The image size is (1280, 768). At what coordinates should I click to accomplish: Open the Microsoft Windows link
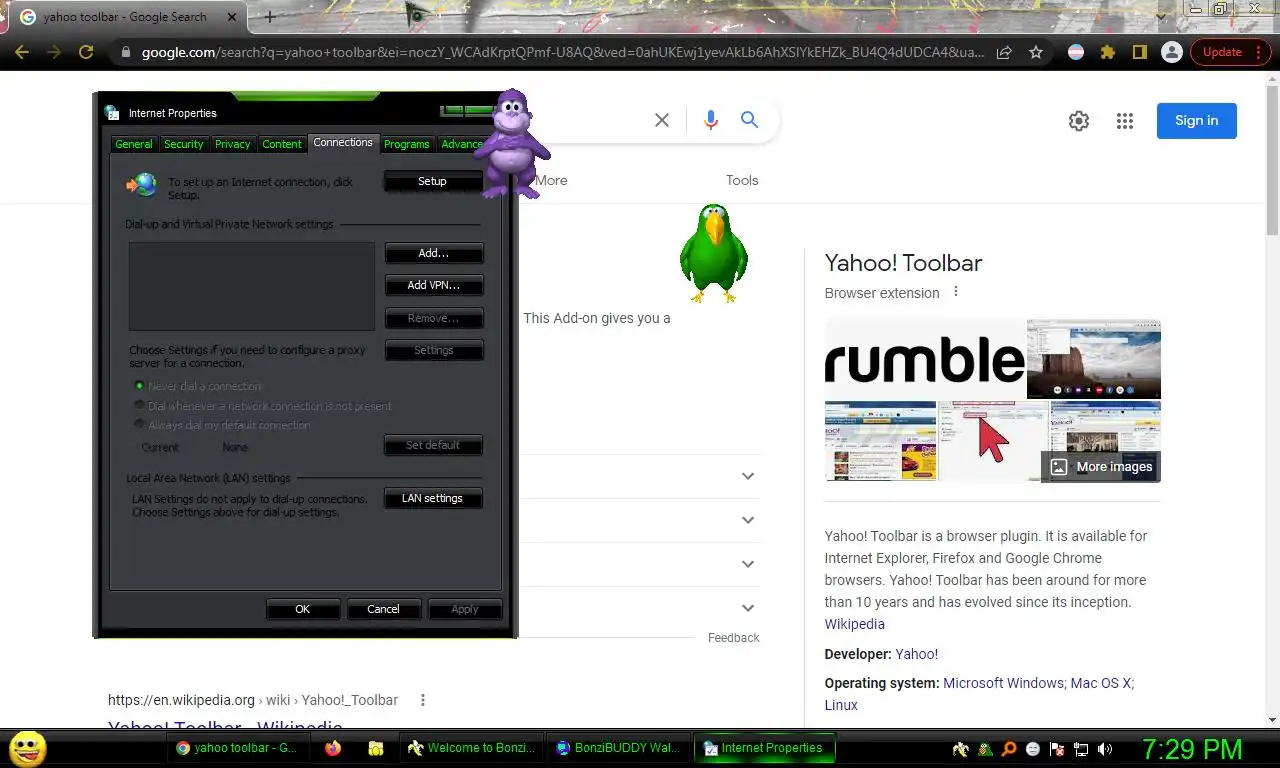pyautogui.click(x=1004, y=683)
